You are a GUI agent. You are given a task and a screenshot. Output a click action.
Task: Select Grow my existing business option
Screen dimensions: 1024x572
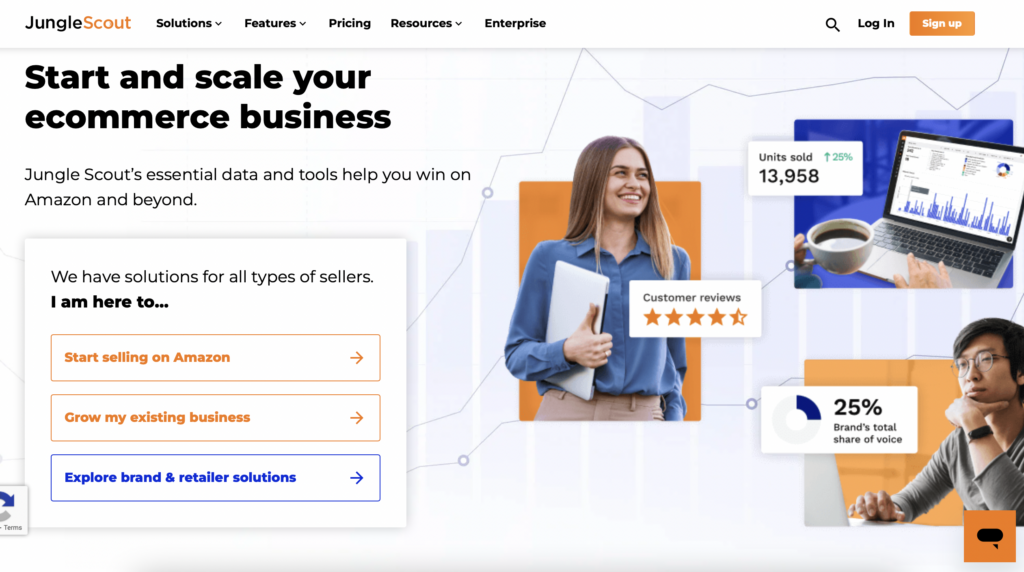coord(216,418)
